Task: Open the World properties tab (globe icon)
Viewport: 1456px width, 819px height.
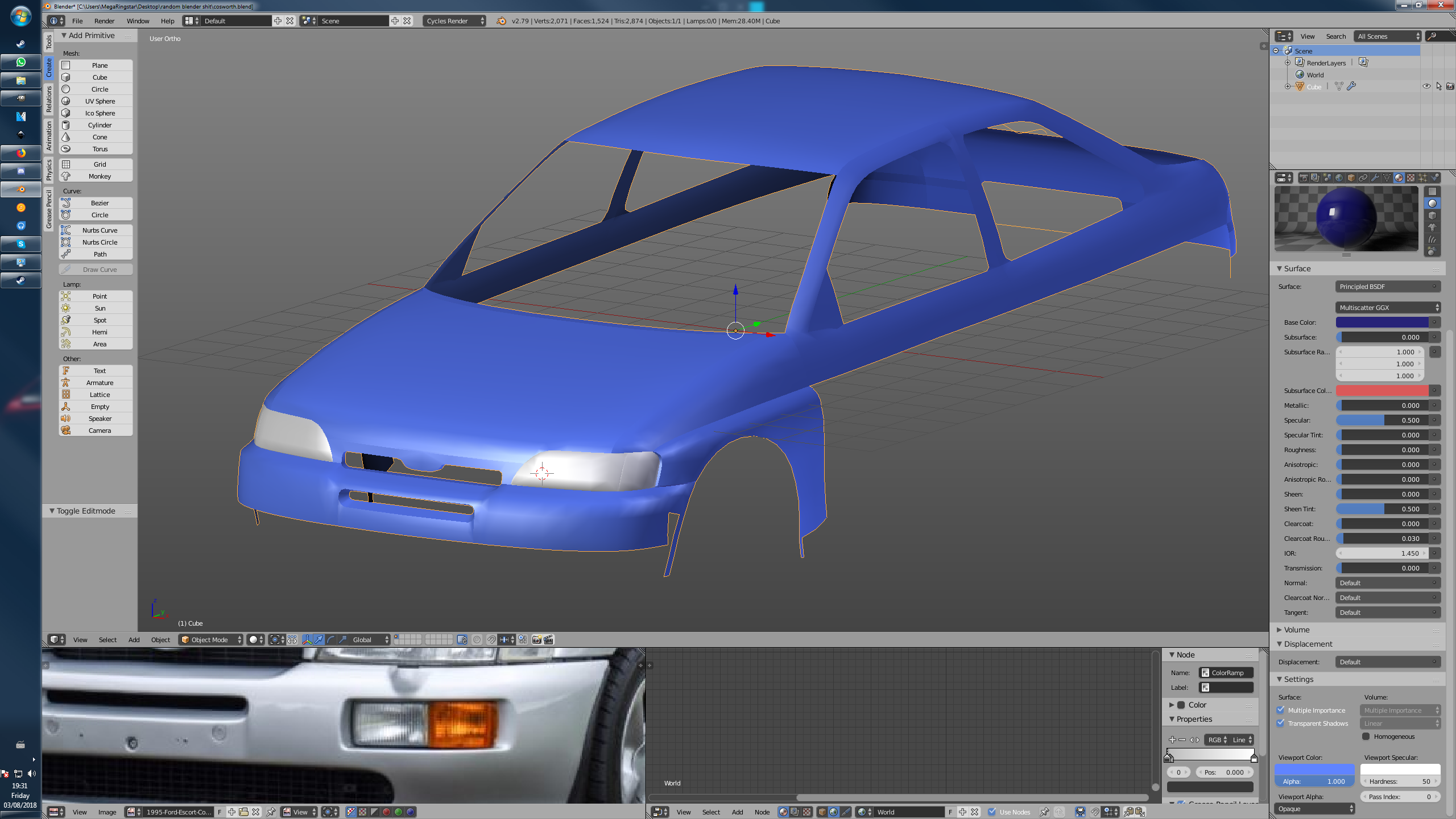Action: (x=1339, y=177)
